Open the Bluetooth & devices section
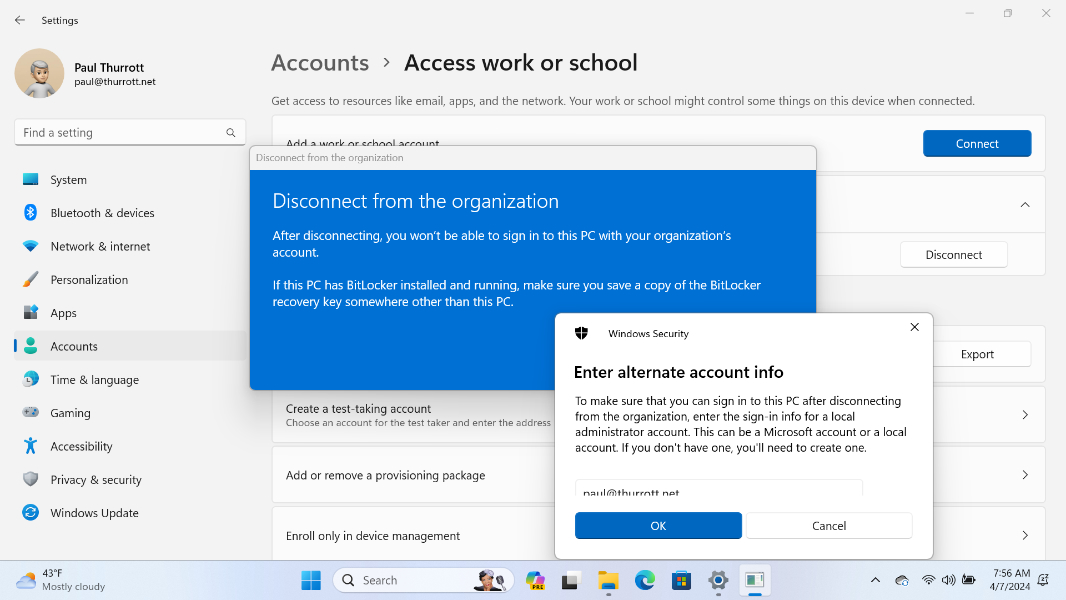Image resolution: width=1066 pixels, height=600 pixels. 102,213
